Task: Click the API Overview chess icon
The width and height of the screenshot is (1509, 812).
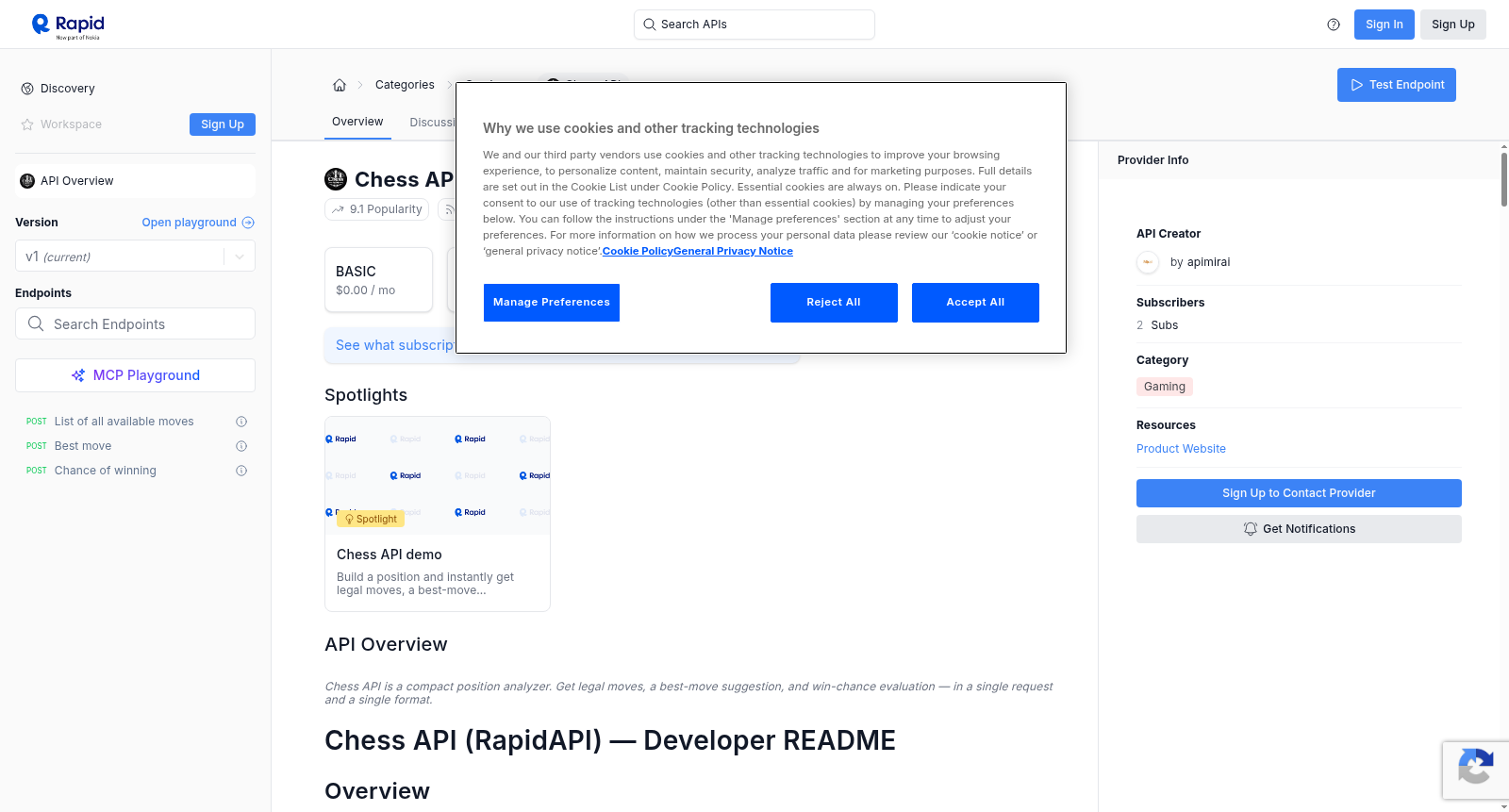Action: point(27,181)
